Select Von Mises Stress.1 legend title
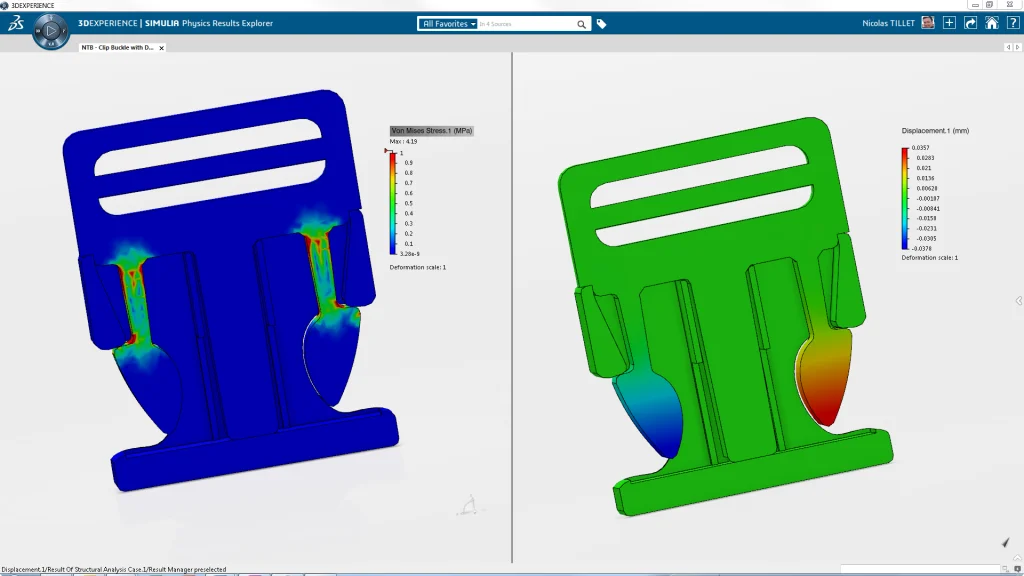Image resolution: width=1024 pixels, height=576 pixels. coord(431,131)
